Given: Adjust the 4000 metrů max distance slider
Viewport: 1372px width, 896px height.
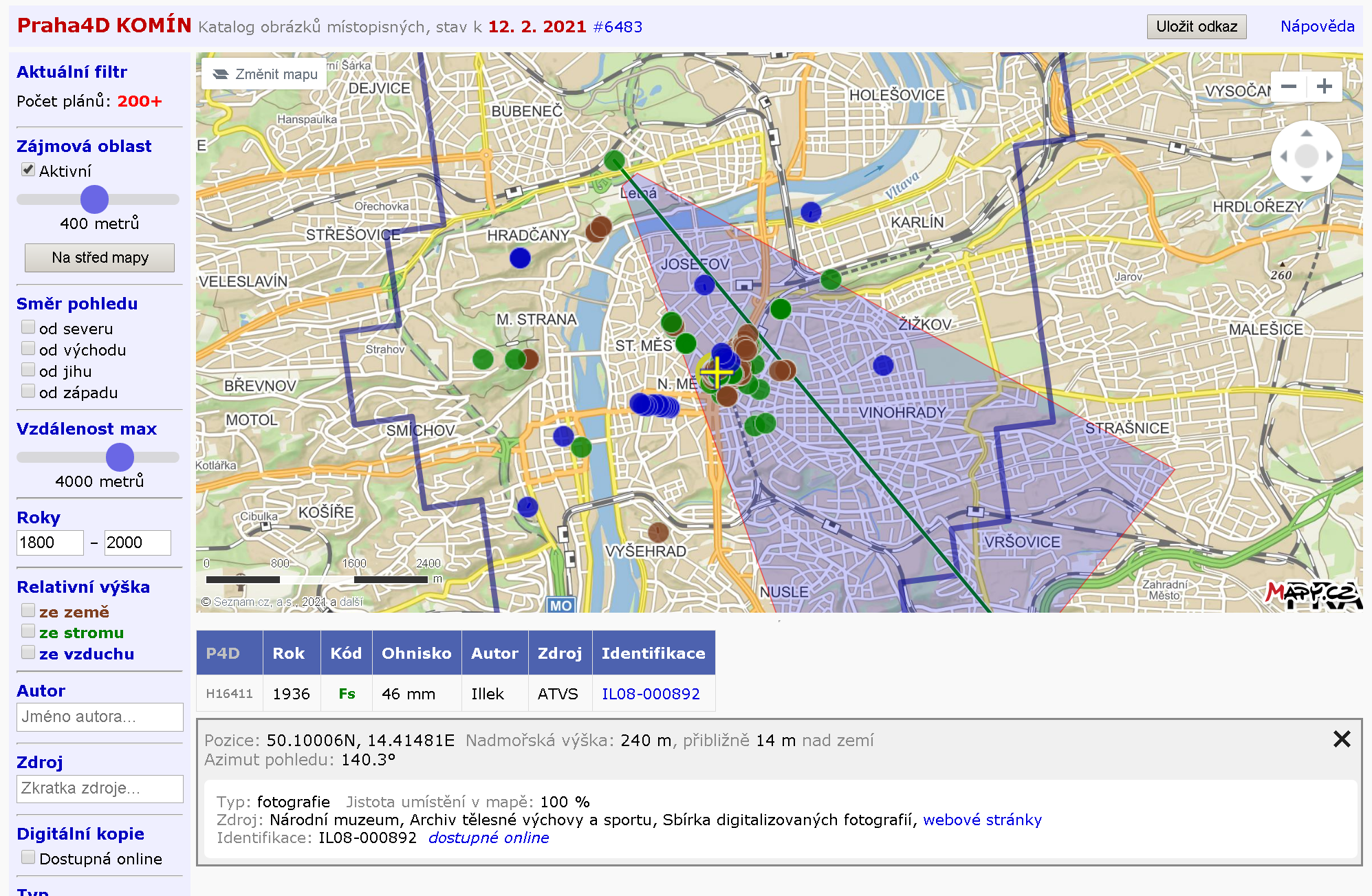Looking at the screenshot, I should point(120,457).
